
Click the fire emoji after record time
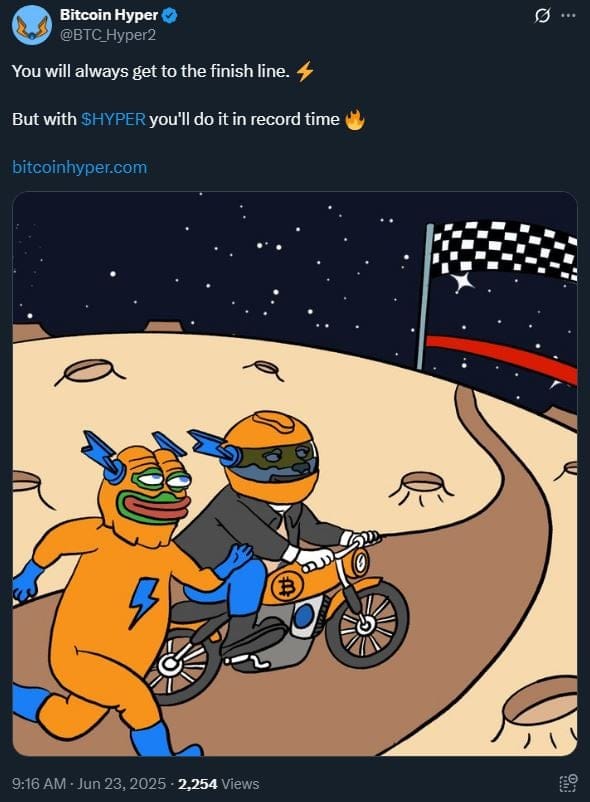click(355, 120)
